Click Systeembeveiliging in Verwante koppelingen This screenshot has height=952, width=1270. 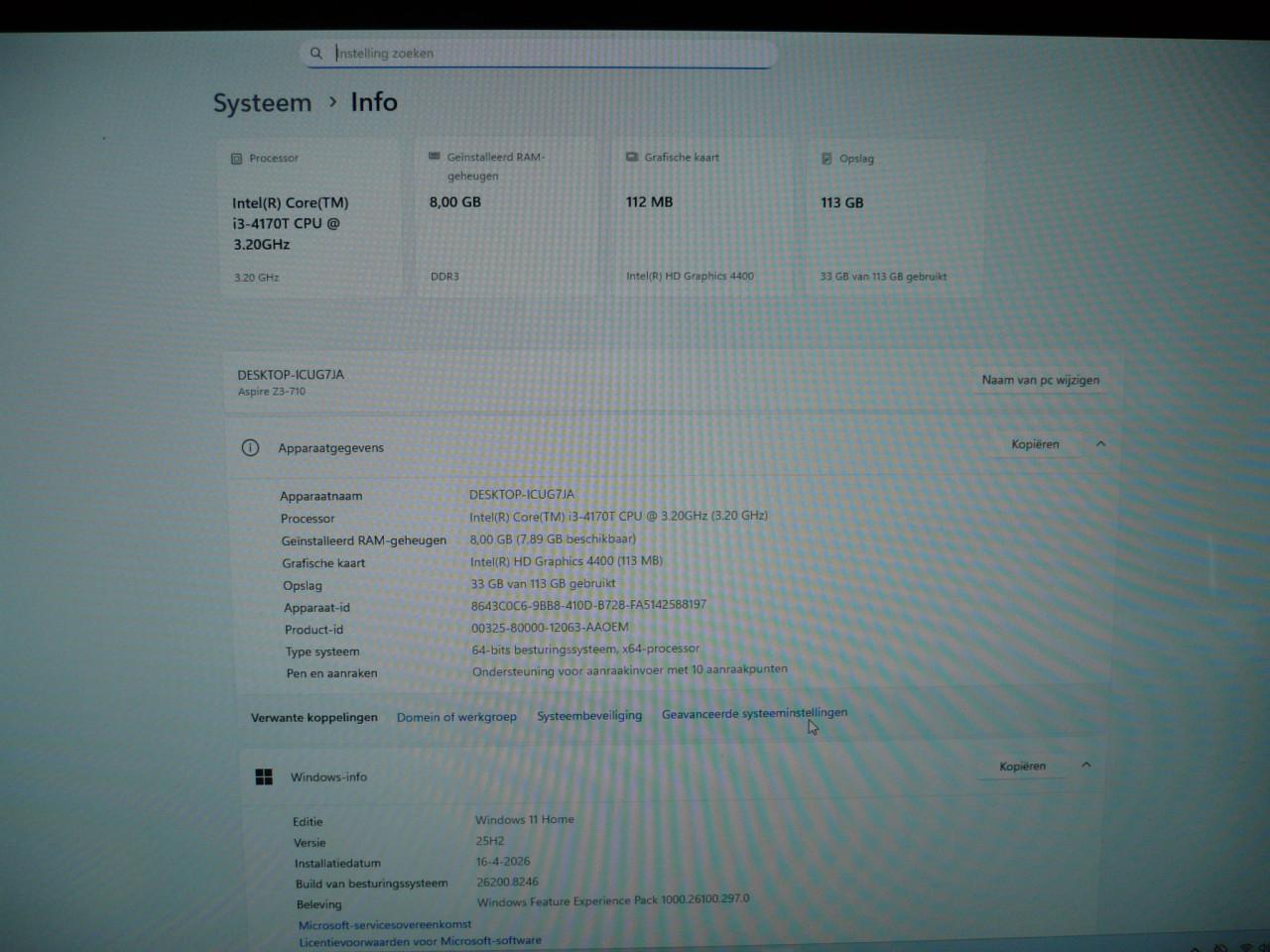tap(589, 715)
